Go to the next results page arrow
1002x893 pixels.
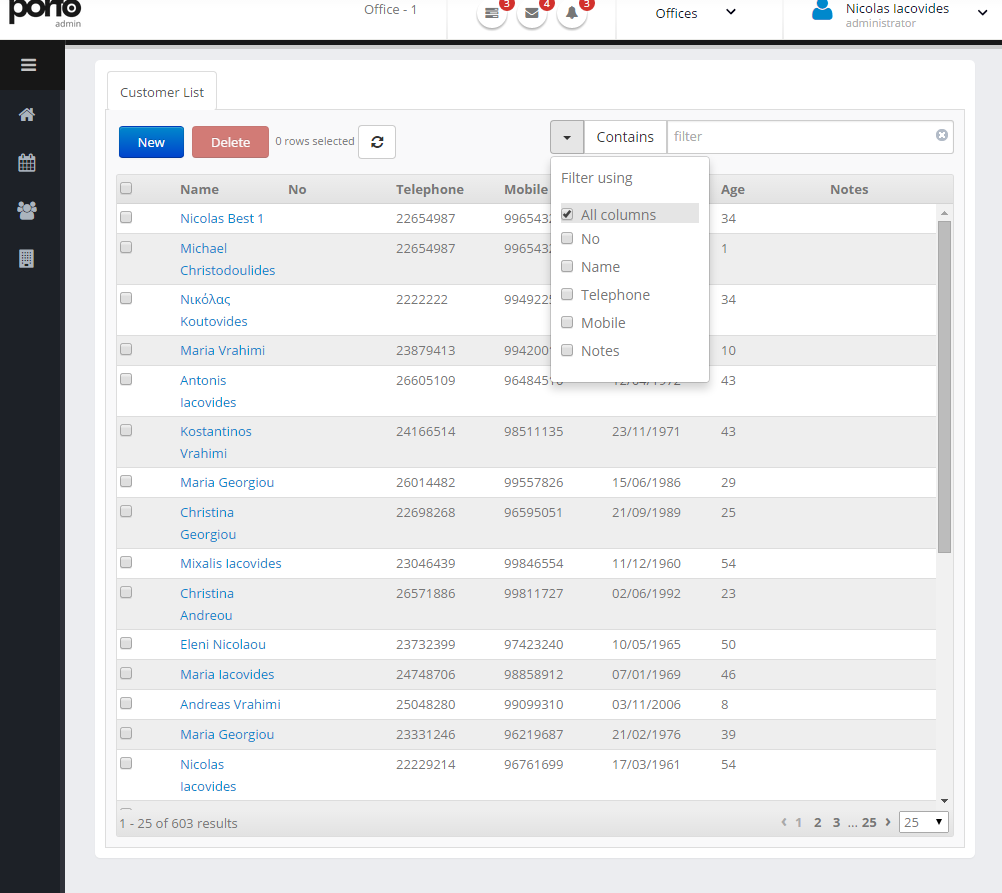(888, 822)
